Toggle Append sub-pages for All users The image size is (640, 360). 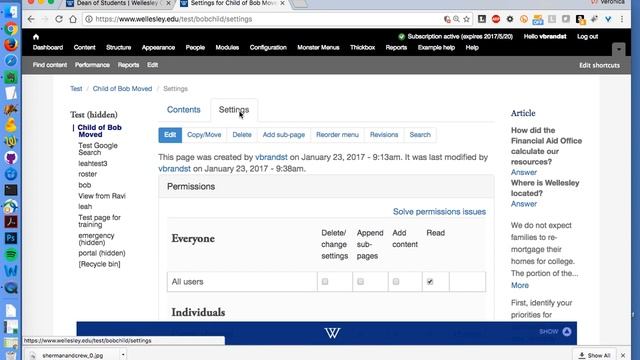coord(360,282)
